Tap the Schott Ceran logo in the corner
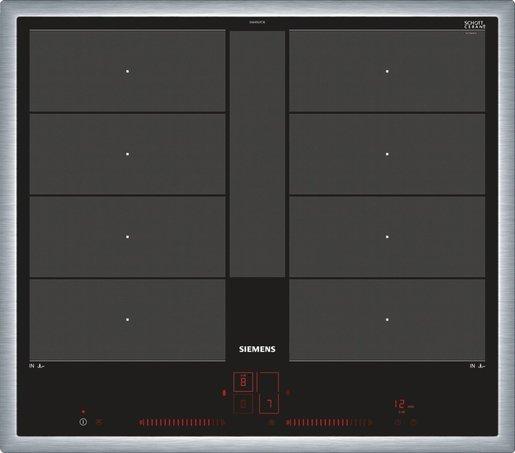The height and width of the screenshot is (453, 515). click(475, 25)
